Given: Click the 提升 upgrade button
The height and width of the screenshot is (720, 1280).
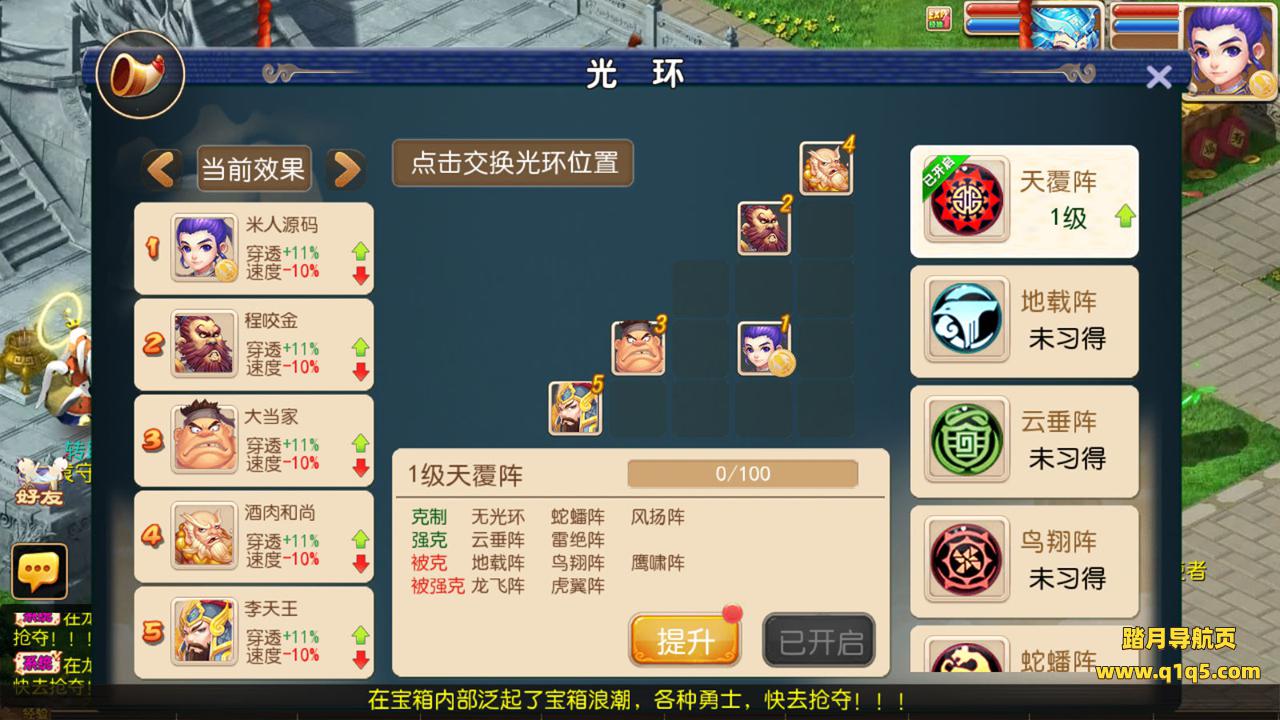Looking at the screenshot, I should click(x=684, y=641).
